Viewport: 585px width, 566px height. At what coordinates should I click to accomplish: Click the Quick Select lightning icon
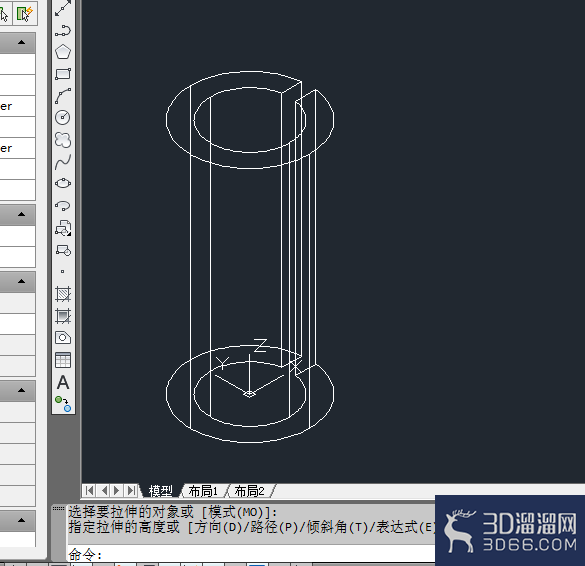click(25, 14)
